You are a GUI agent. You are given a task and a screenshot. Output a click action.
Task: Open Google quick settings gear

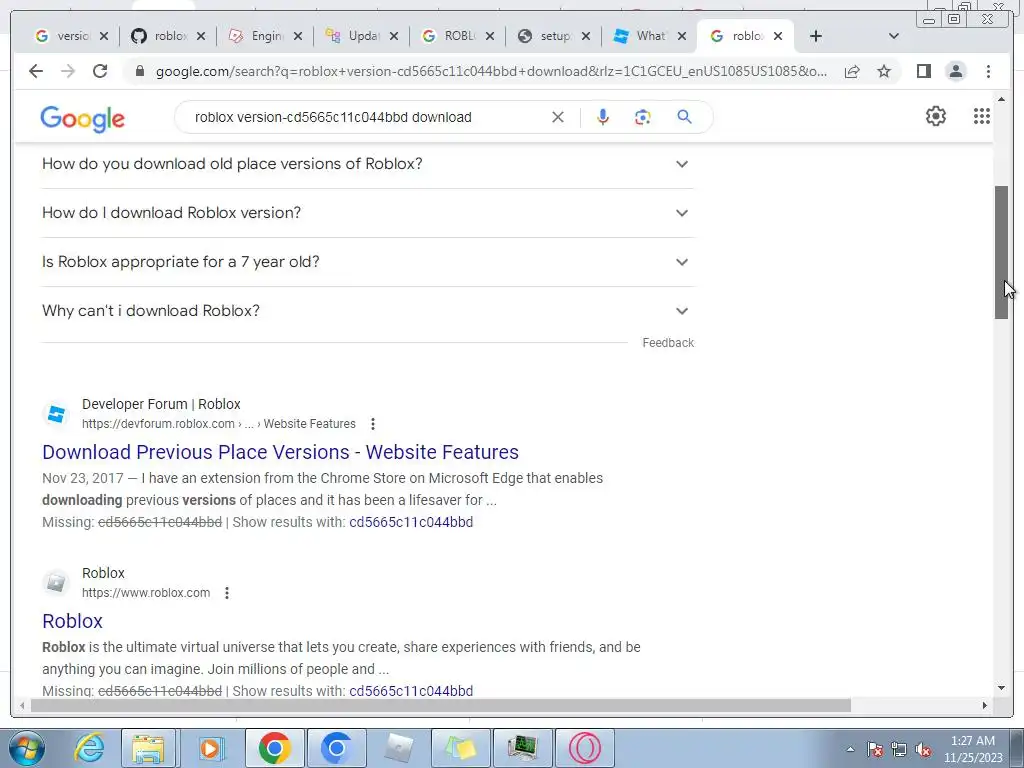936,116
